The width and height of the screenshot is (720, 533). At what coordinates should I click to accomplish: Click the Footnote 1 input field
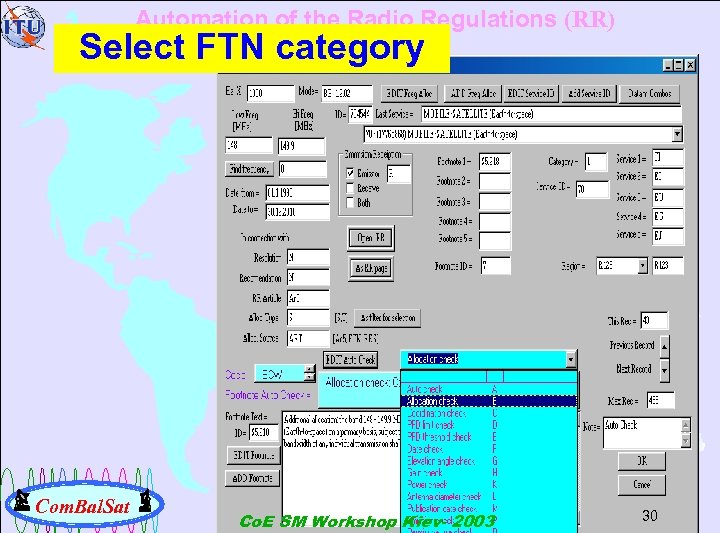pos(495,162)
